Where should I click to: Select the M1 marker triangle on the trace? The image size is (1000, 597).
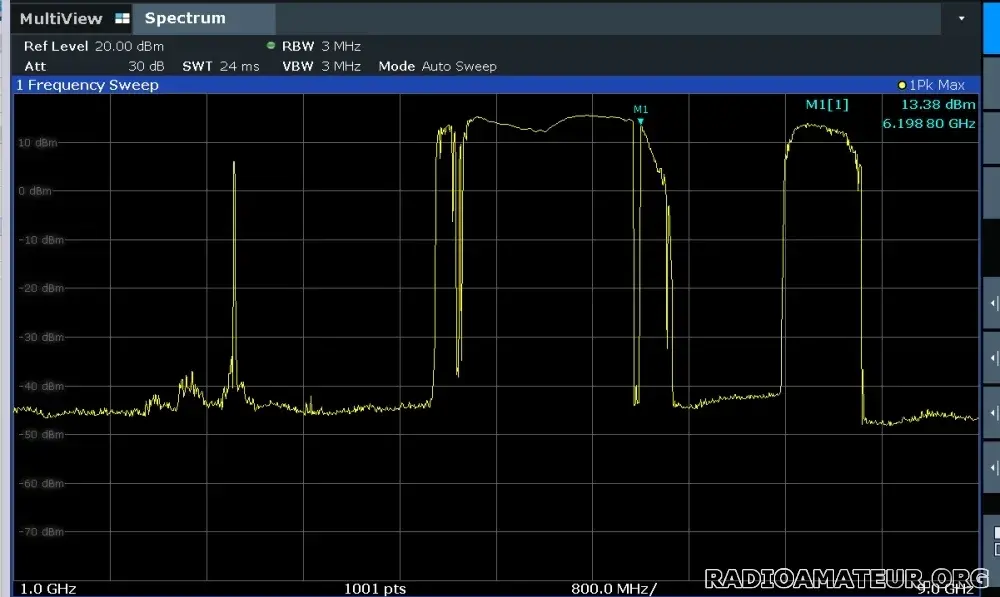(640, 121)
